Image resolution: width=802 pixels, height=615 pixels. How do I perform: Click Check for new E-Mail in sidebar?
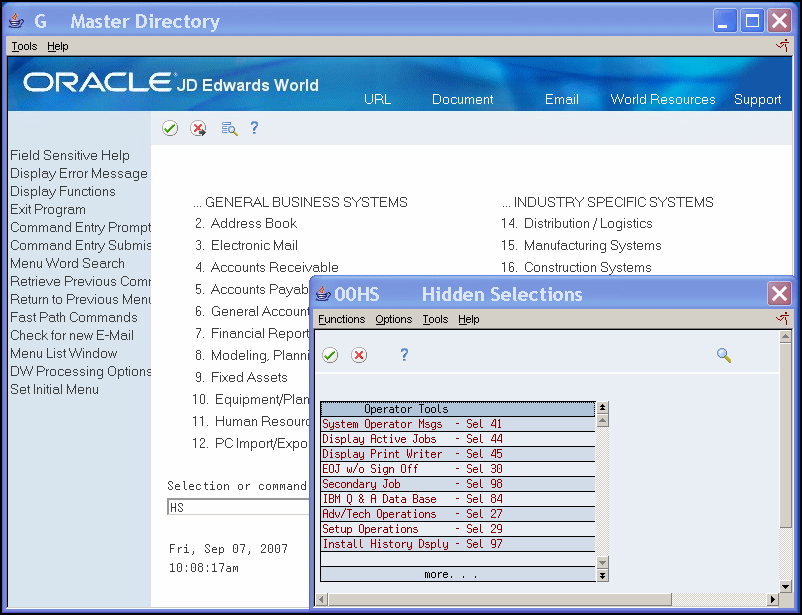click(x=72, y=335)
